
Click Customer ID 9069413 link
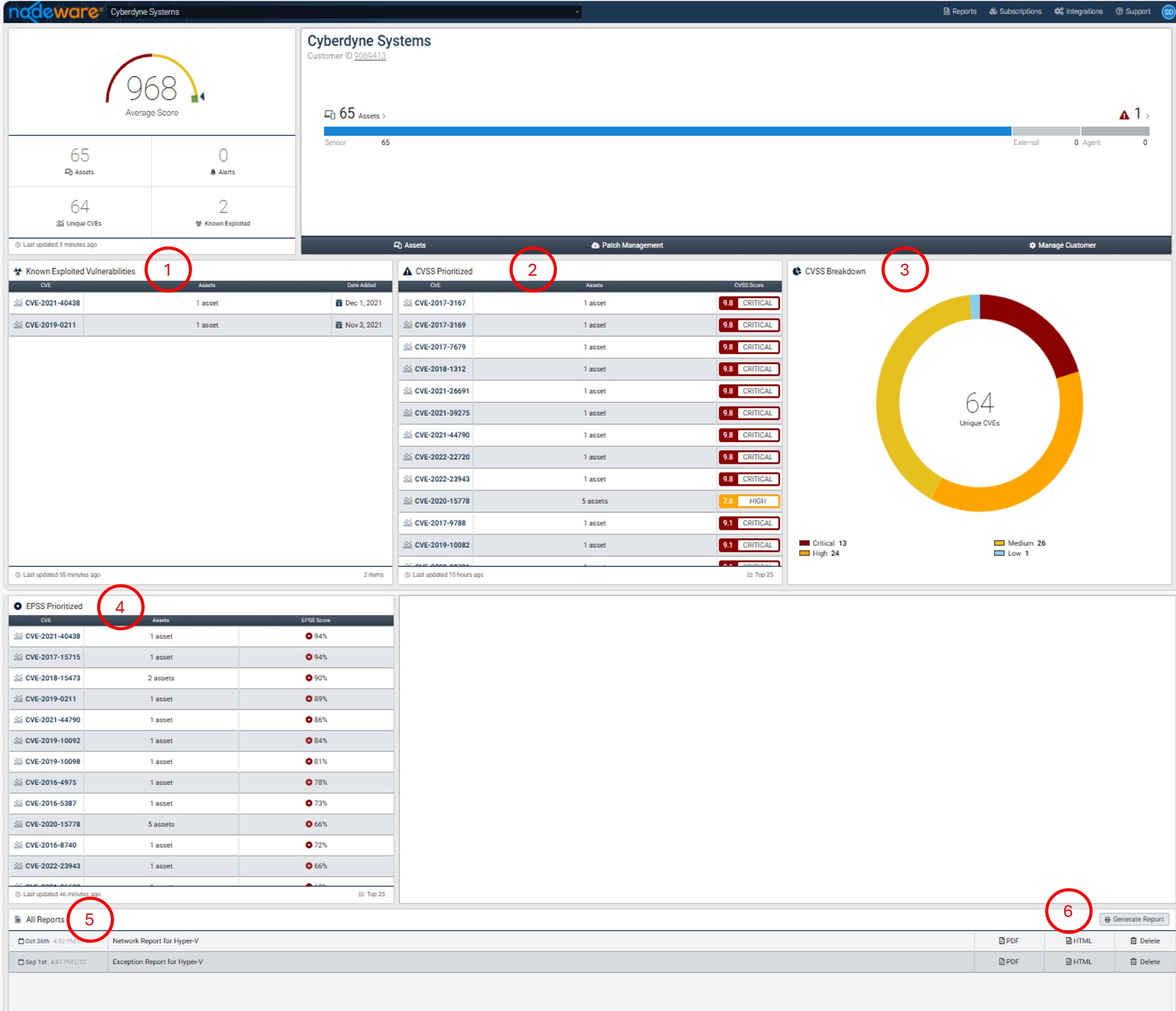tap(369, 55)
